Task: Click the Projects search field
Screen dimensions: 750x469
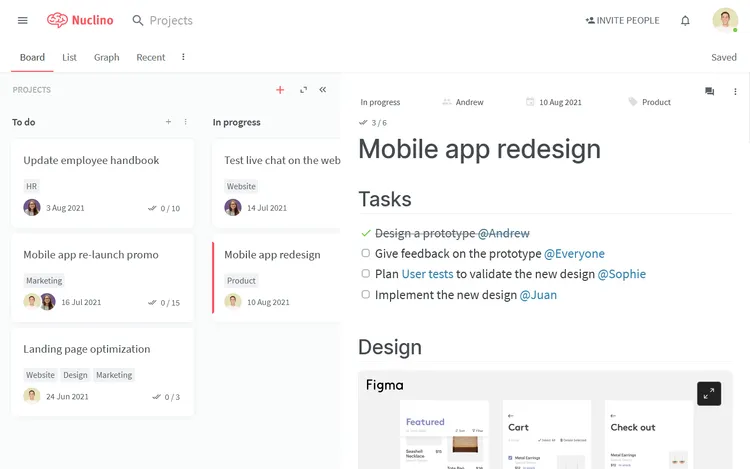Action: click(171, 21)
